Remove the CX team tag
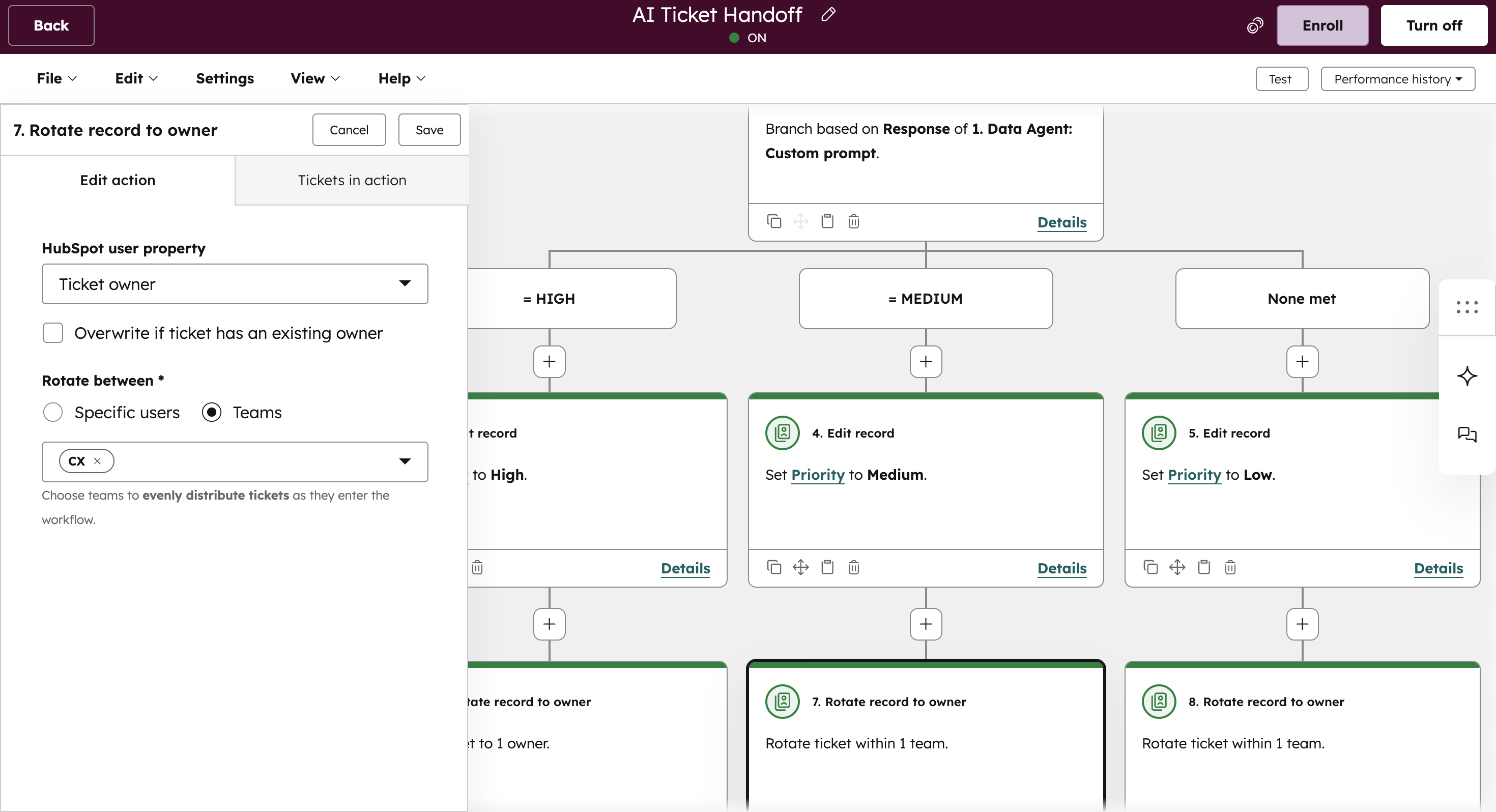Screen dimensions: 1496x812 (x=97, y=460)
